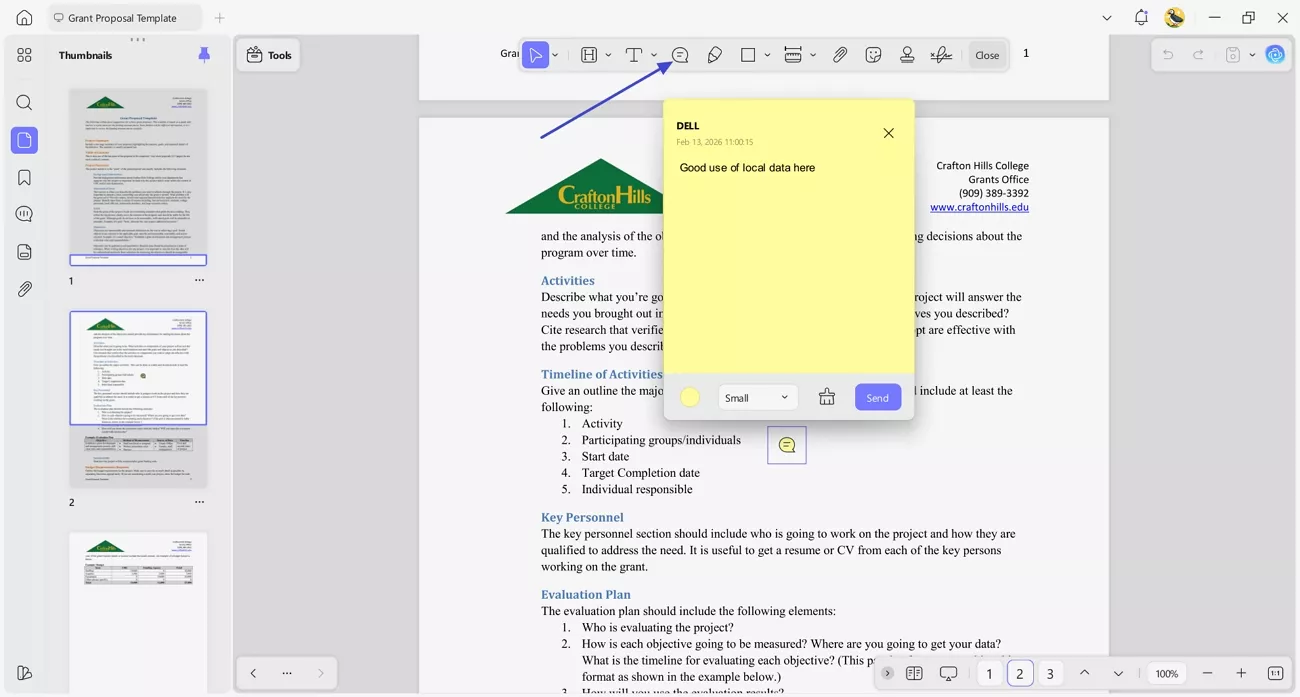Image resolution: width=1300 pixels, height=697 pixels.
Task: Expand the Text tool dropdown arrow
Action: (x=654, y=55)
